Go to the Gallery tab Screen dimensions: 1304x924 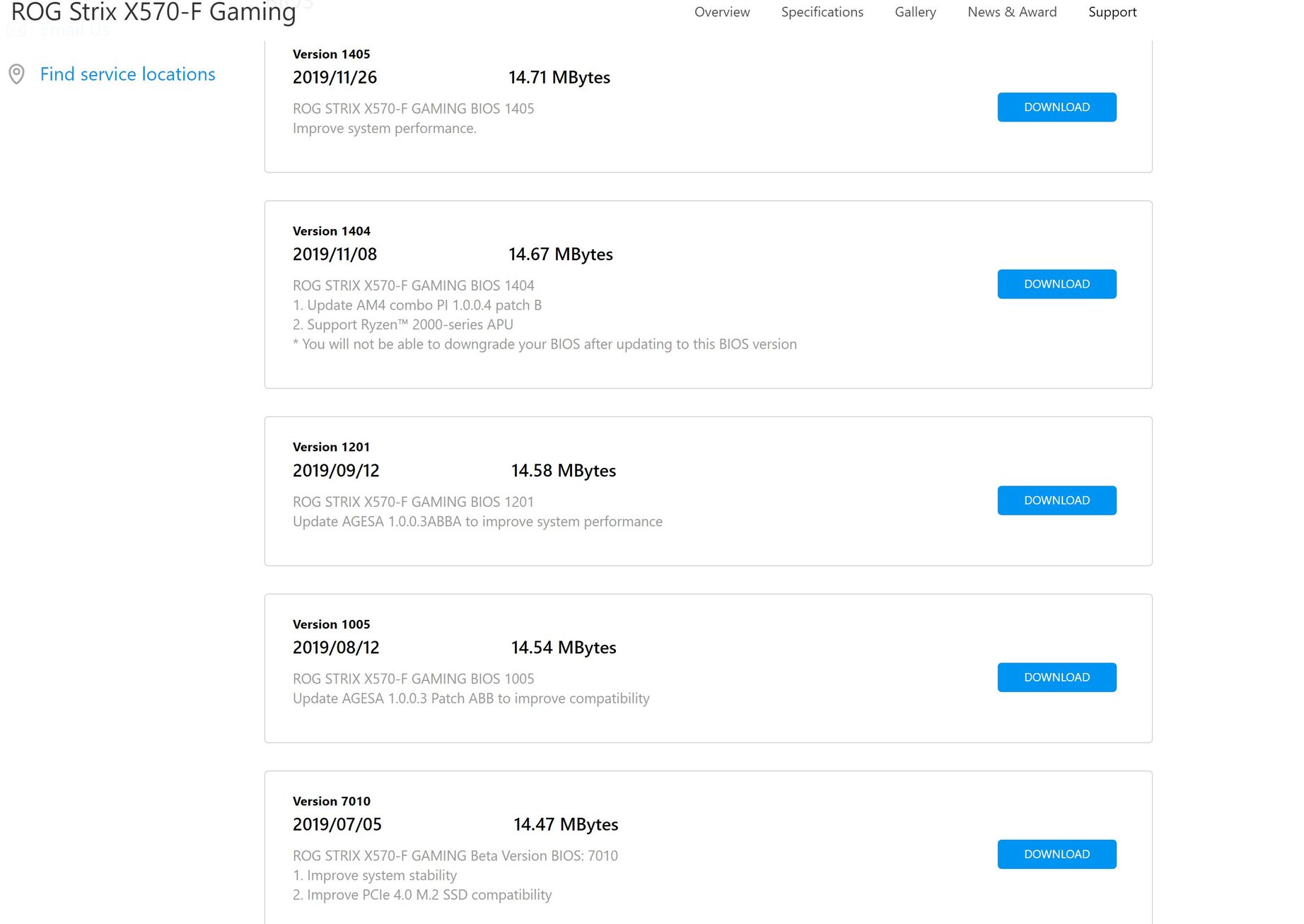pos(915,12)
